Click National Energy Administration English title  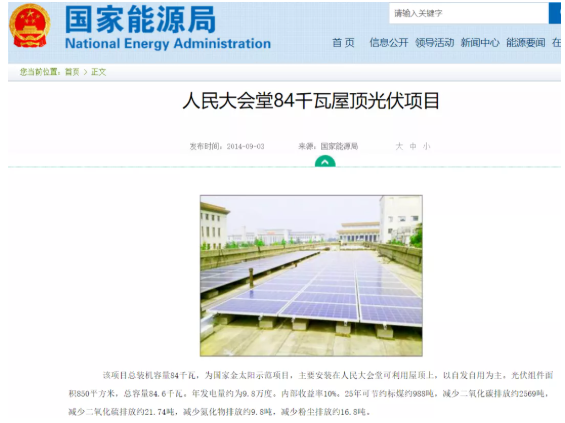168,44
